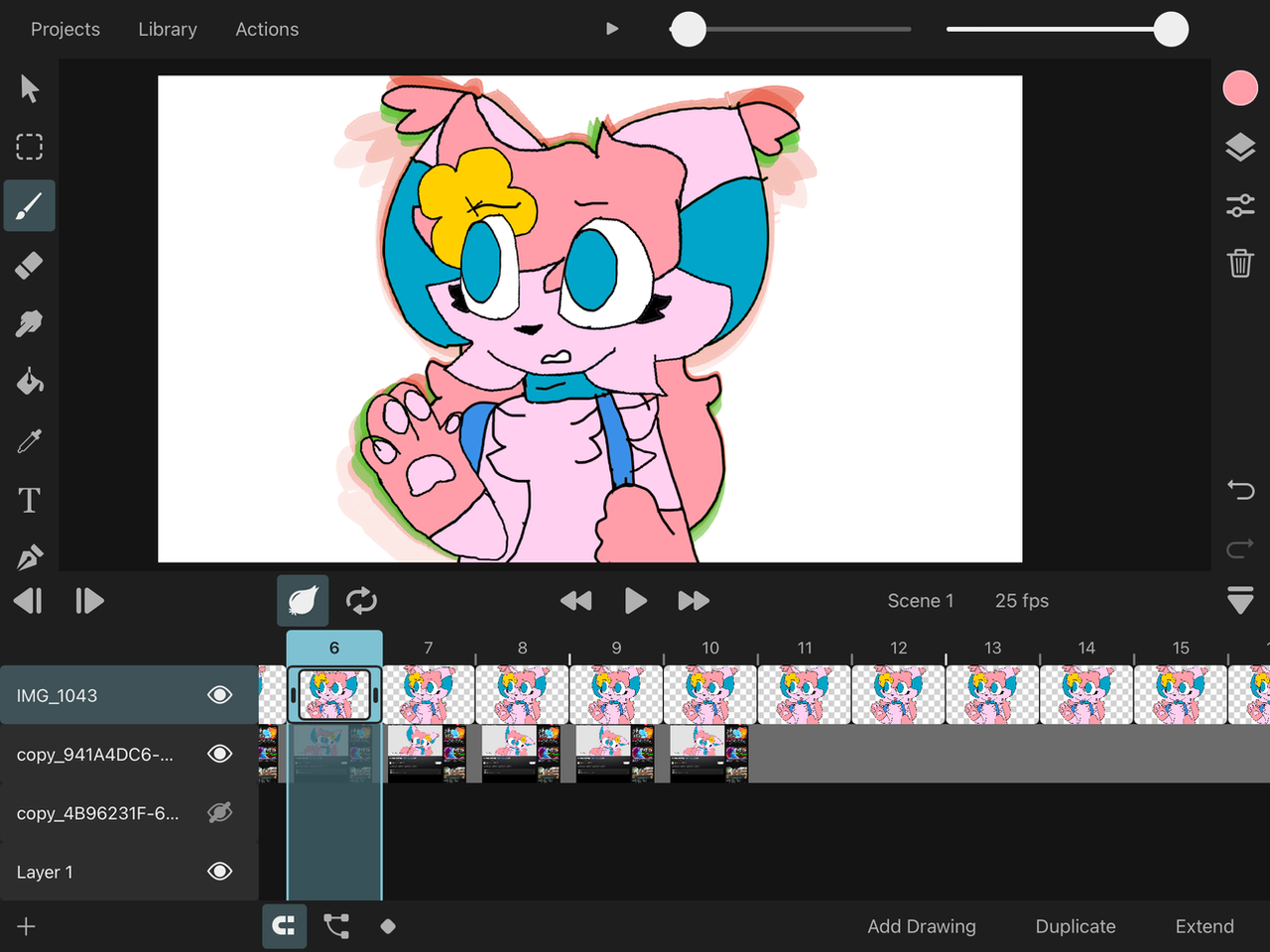Hide the copy_941A4DC6 layer
Image resolution: width=1270 pixels, height=952 pixels.
[x=219, y=754]
